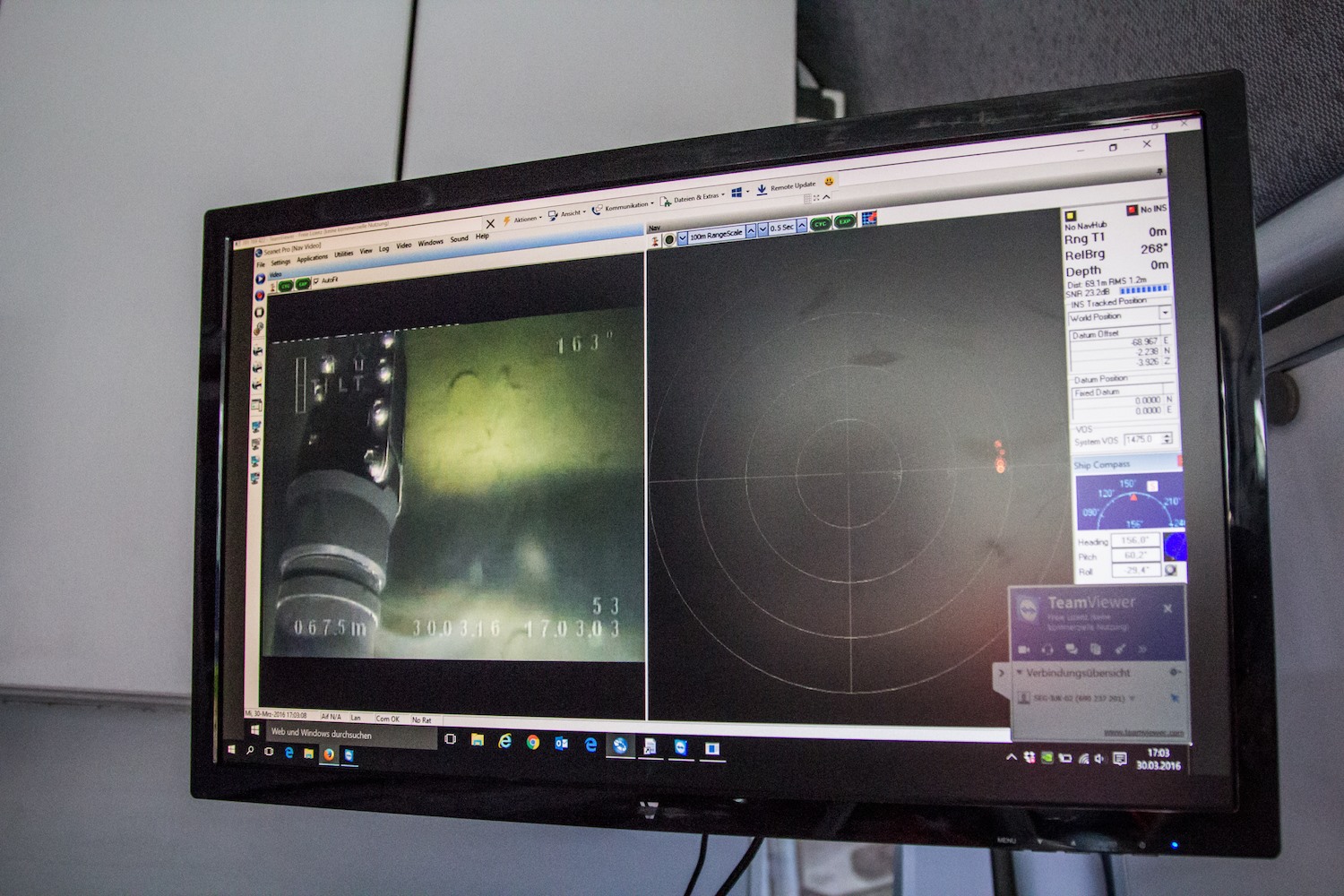Click the TeamViewer panel chat icon
This screenshot has width=1344, height=896.
(x=1072, y=649)
